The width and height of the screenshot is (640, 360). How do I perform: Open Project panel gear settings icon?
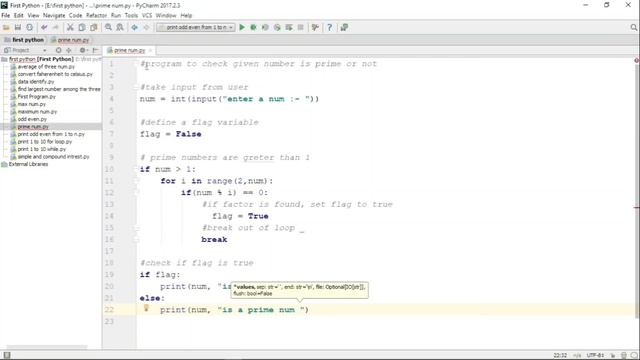tap(83, 50)
